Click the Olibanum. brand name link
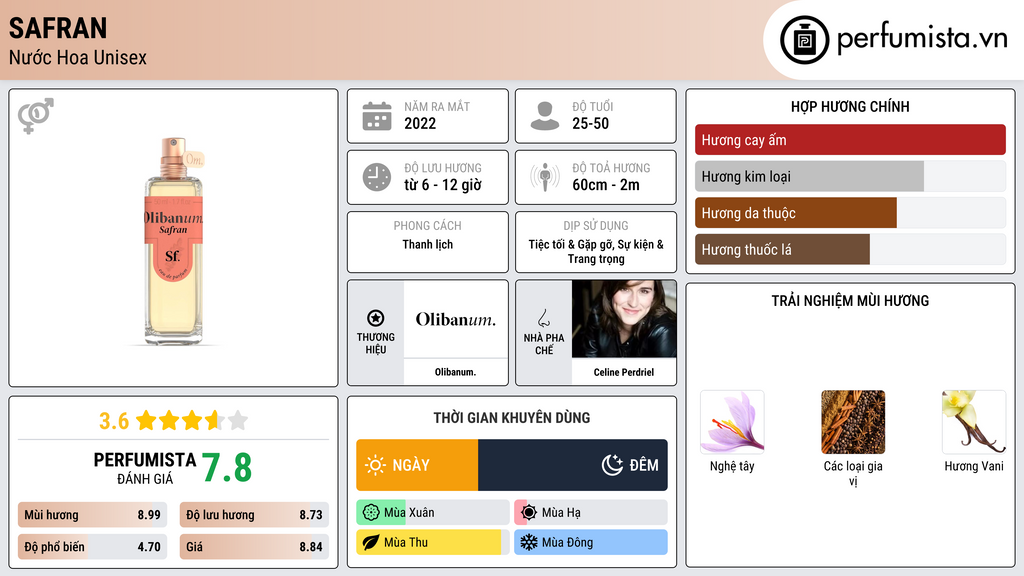Screen dimensions: 1024x576 tap(455, 372)
